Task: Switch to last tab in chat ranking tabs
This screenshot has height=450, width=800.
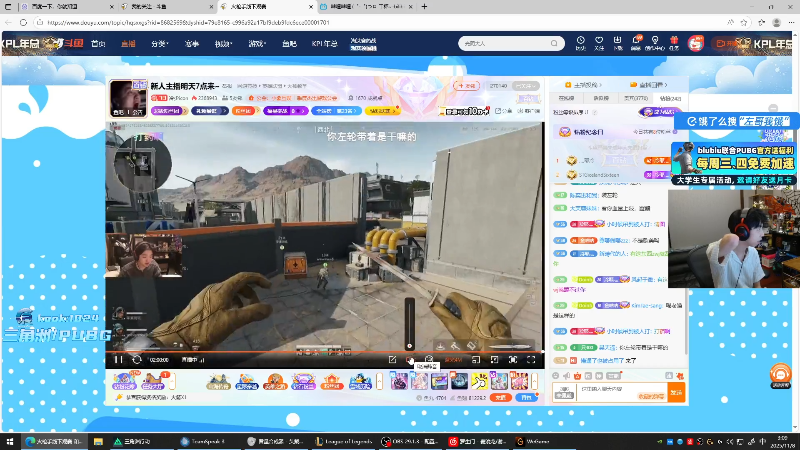Action: (670, 98)
